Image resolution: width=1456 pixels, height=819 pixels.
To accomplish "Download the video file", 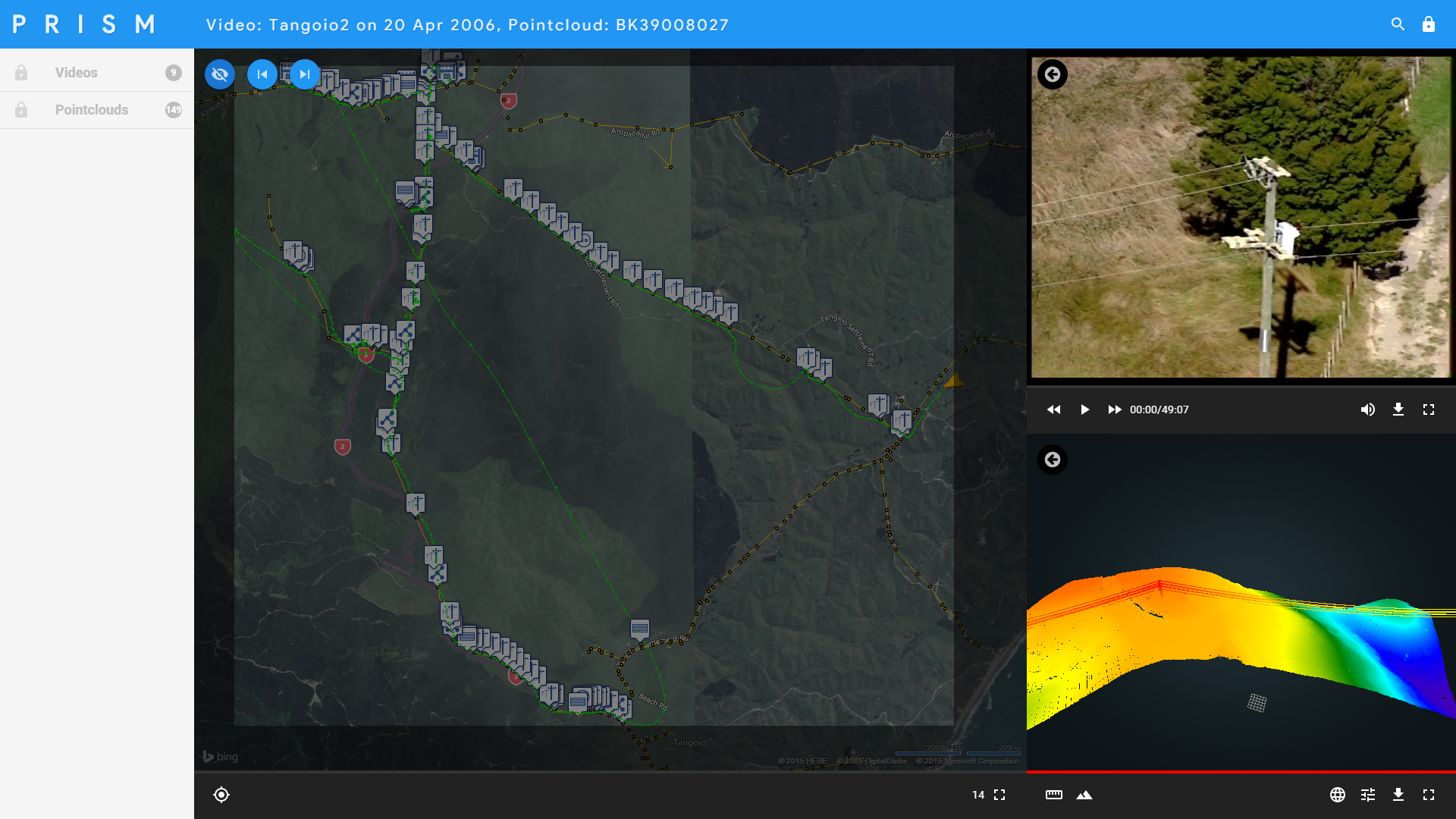I will [x=1398, y=409].
